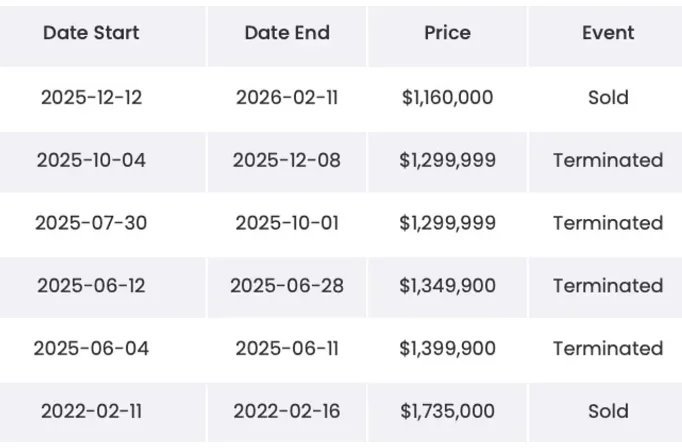Click Terminated in the 2025-06-04 row
This screenshot has height=448, width=682.
(608, 348)
